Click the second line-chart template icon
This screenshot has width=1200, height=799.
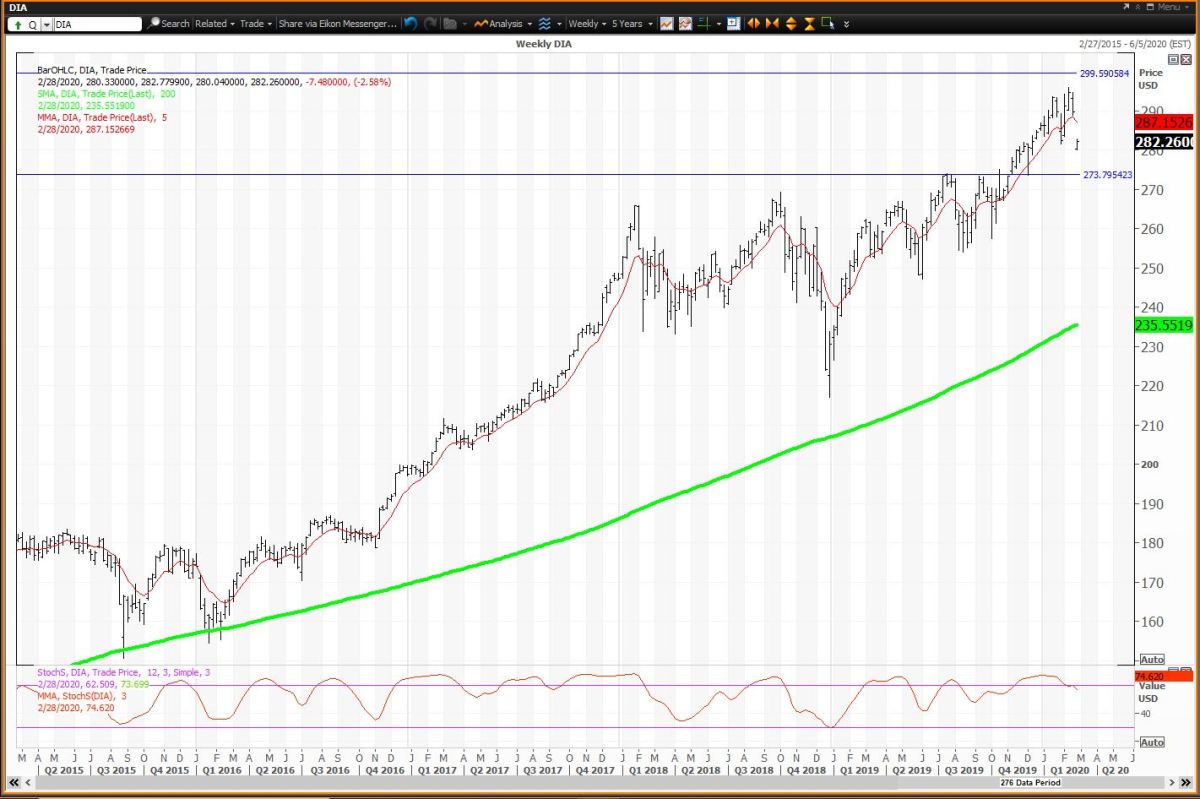click(x=685, y=23)
